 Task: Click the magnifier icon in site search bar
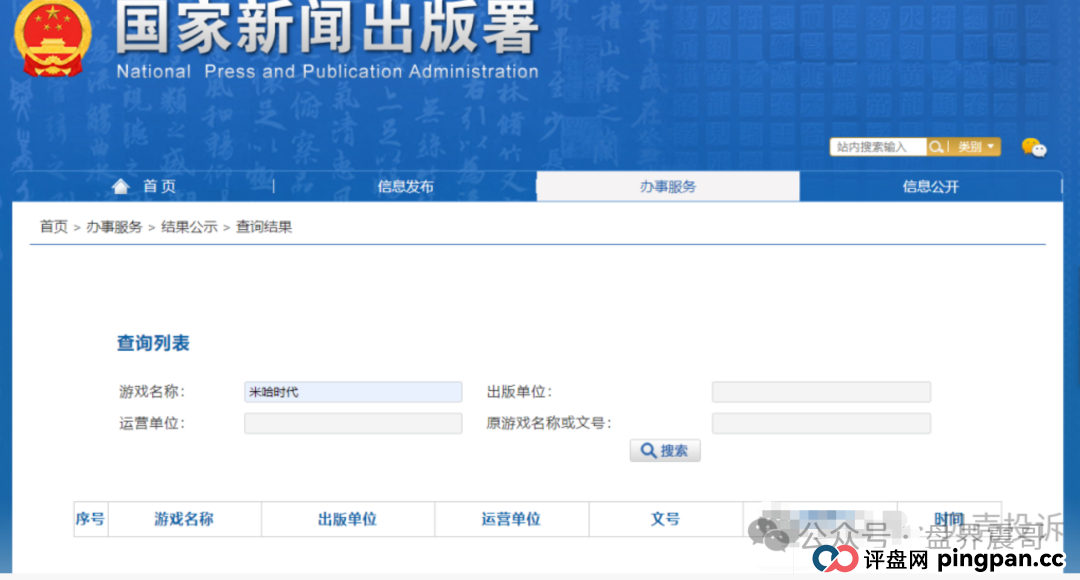point(935,147)
